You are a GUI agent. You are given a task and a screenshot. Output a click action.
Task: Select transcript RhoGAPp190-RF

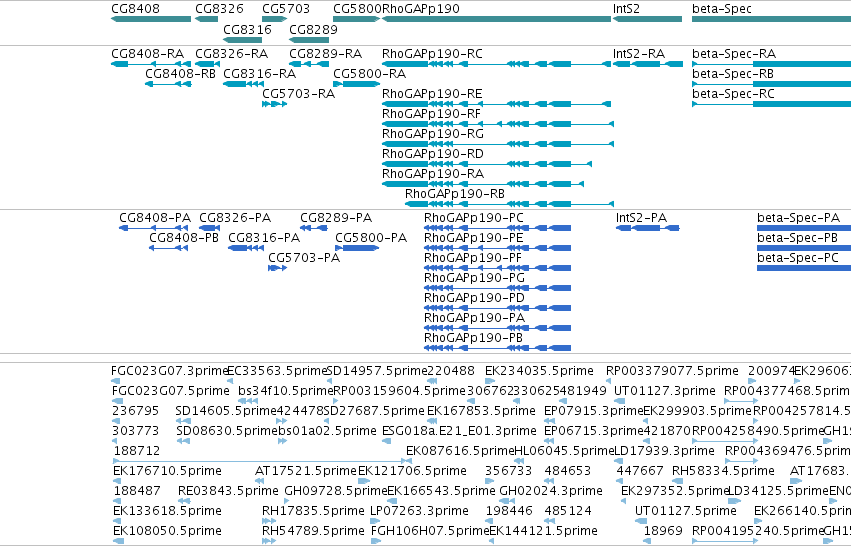tap(431, 114)
